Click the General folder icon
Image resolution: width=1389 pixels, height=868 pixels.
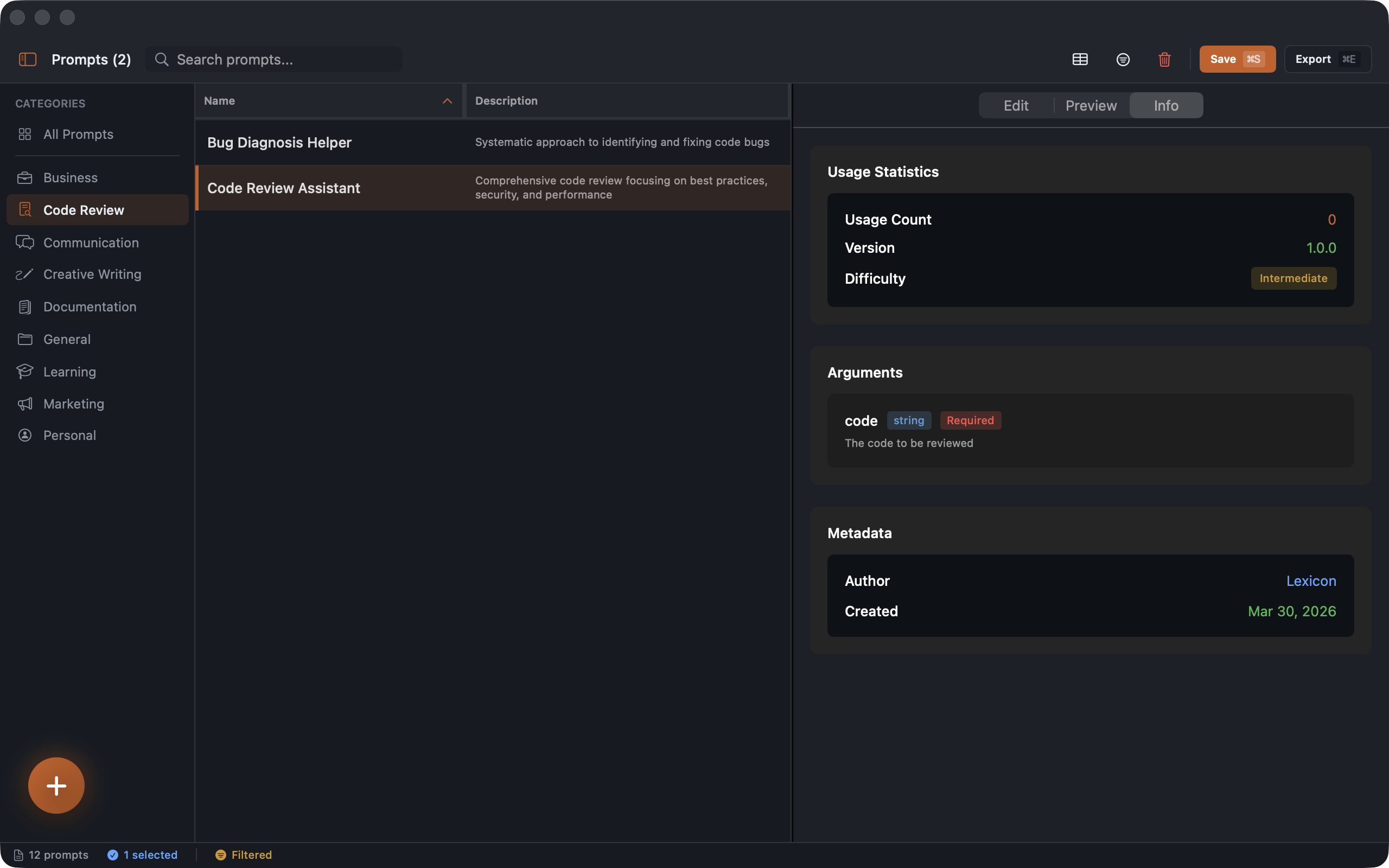click(24, 339)
